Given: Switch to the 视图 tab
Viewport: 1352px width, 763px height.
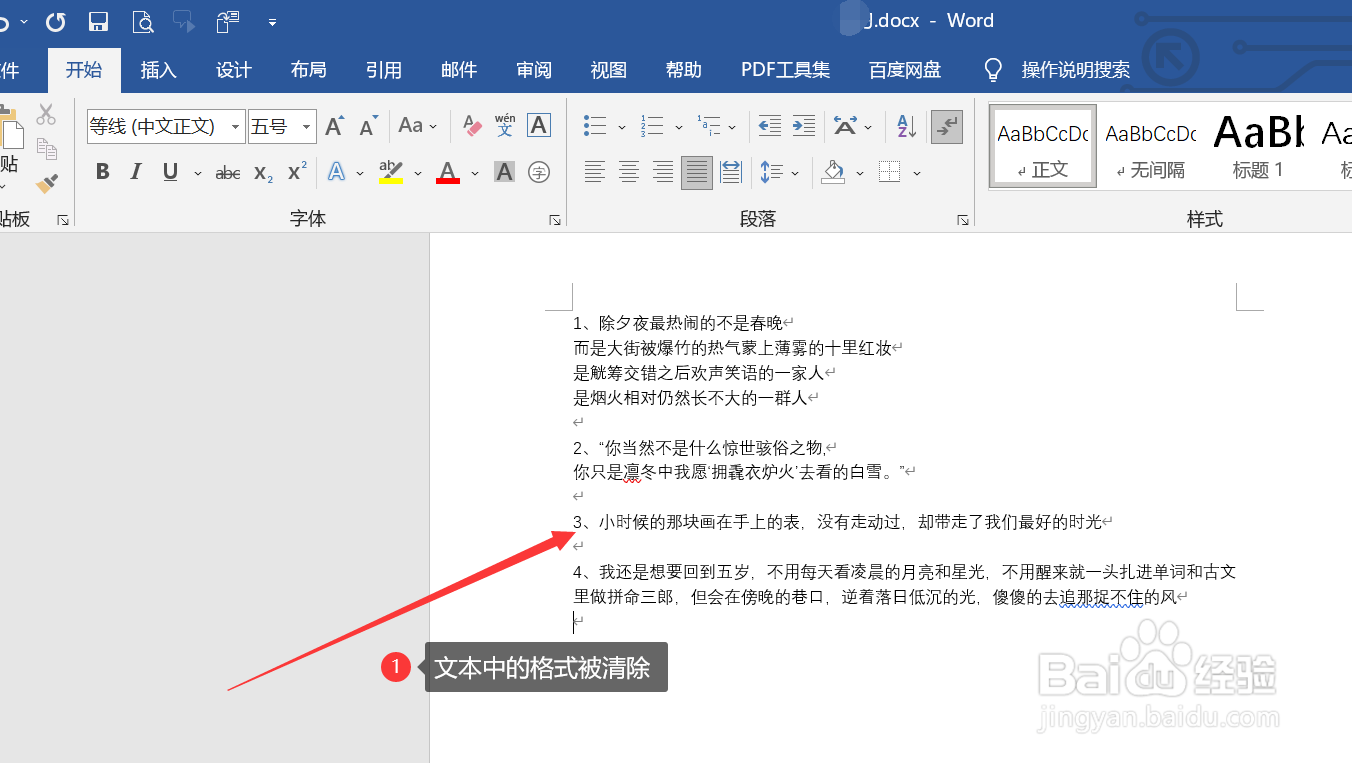Looking at the screenshot, I should tap(609, 70).
